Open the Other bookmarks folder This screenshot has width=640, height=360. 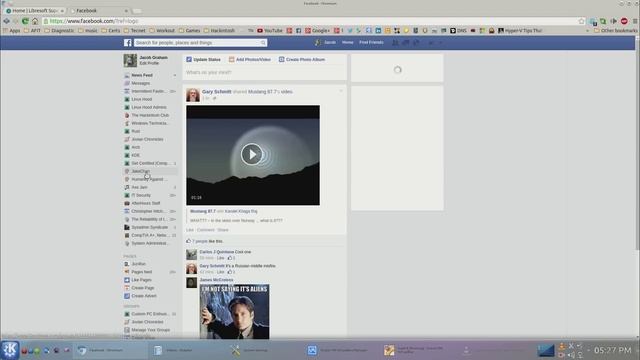pyautogui.click(x=616, y=31)
